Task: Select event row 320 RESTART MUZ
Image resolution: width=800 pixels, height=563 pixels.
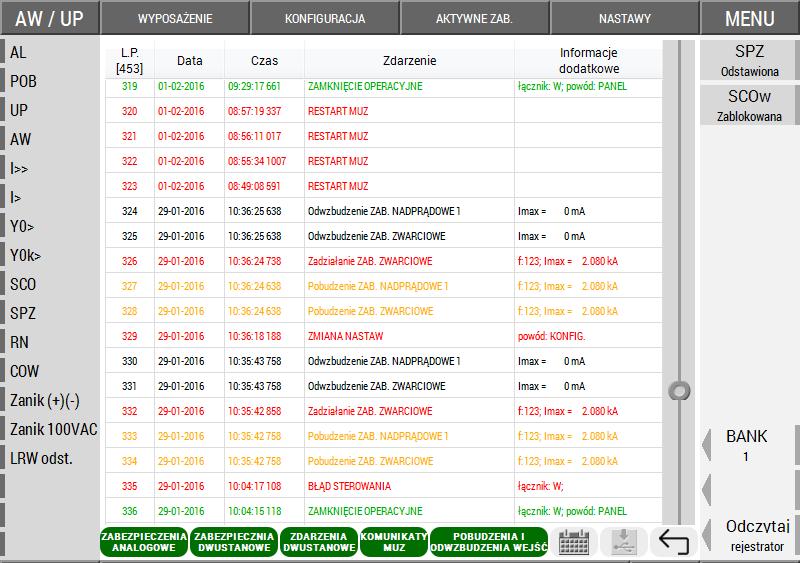Action: point(384,111)
